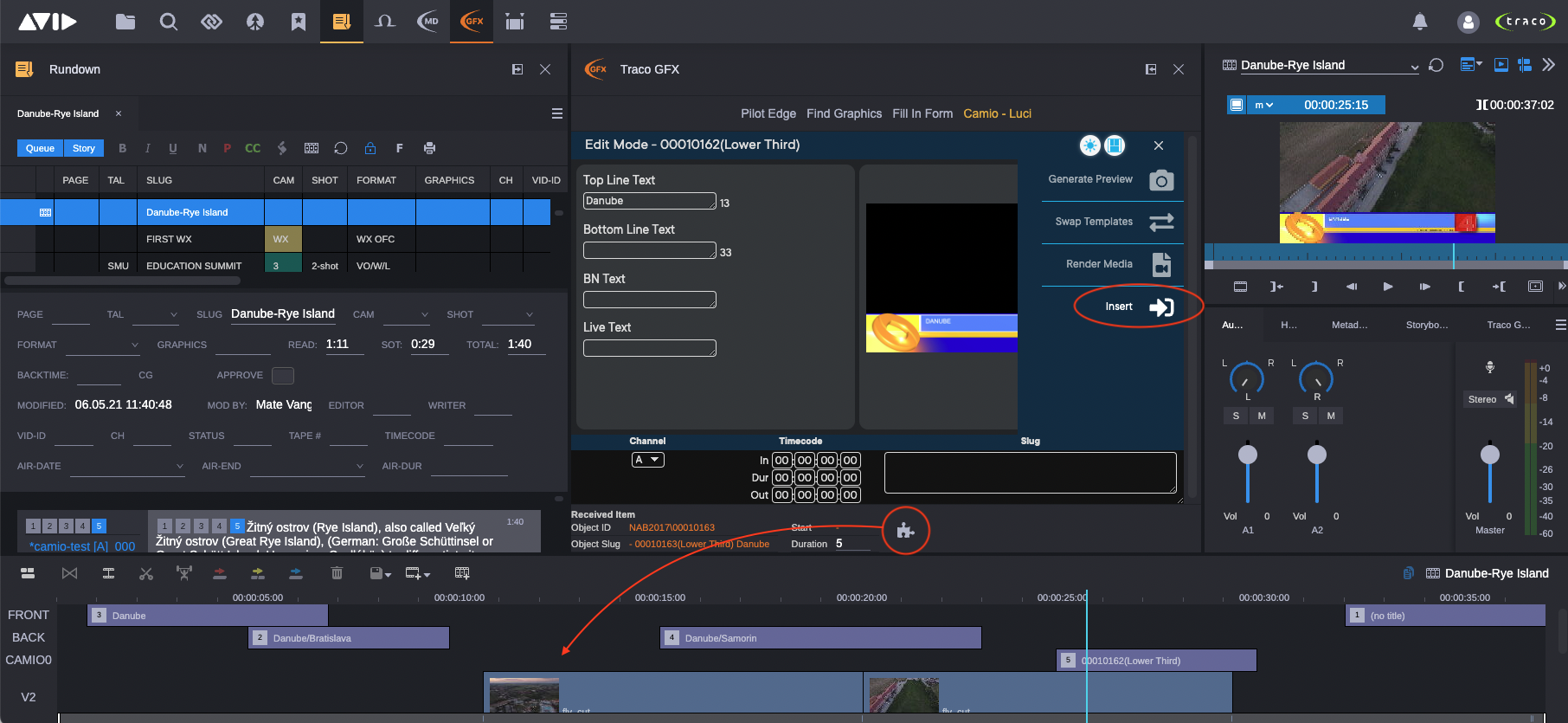Viewport: 1568px width, 723px height.
Task: Expand the SHOT dropdown in story form
Action: [x=530, y=315]
